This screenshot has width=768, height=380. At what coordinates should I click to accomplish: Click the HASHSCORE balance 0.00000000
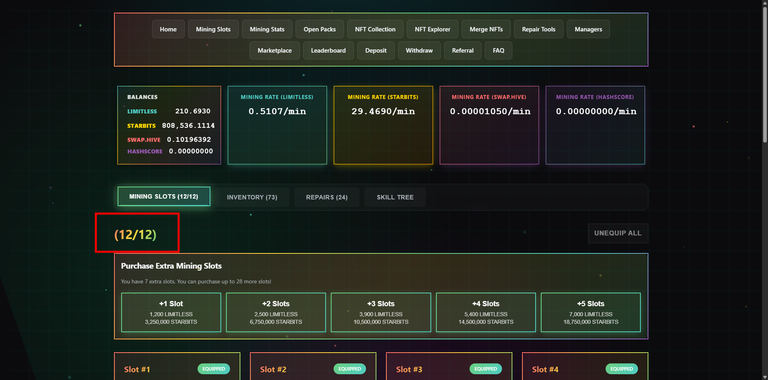[x=191, y=151]
